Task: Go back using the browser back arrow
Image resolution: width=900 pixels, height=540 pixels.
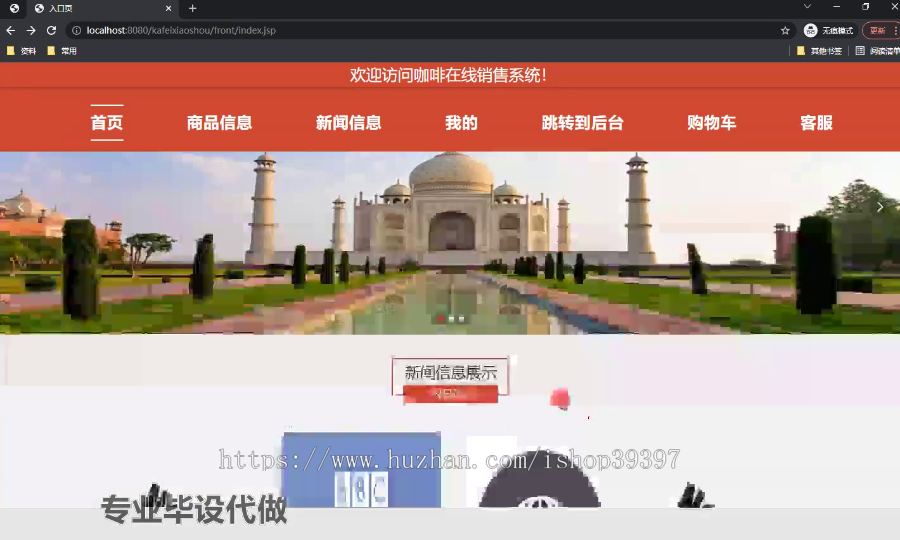Action: [x=10, y=30]
